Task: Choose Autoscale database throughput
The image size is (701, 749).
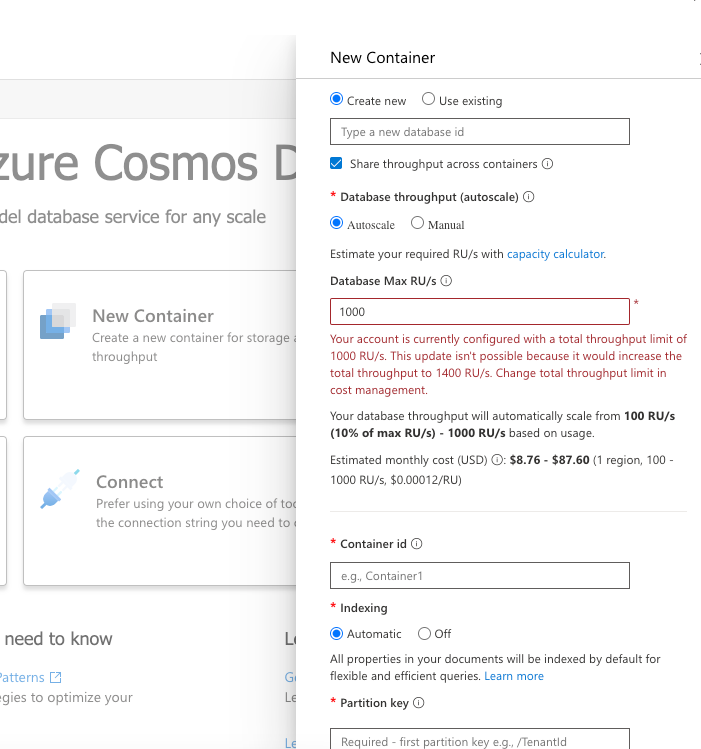Action: (337, 224)
